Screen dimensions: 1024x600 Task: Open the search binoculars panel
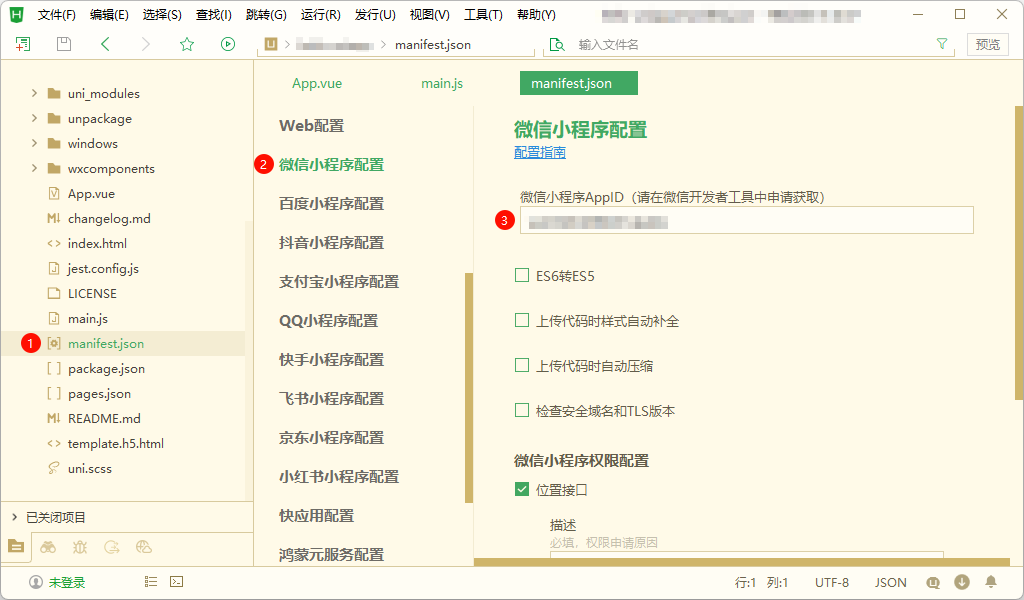48,547
